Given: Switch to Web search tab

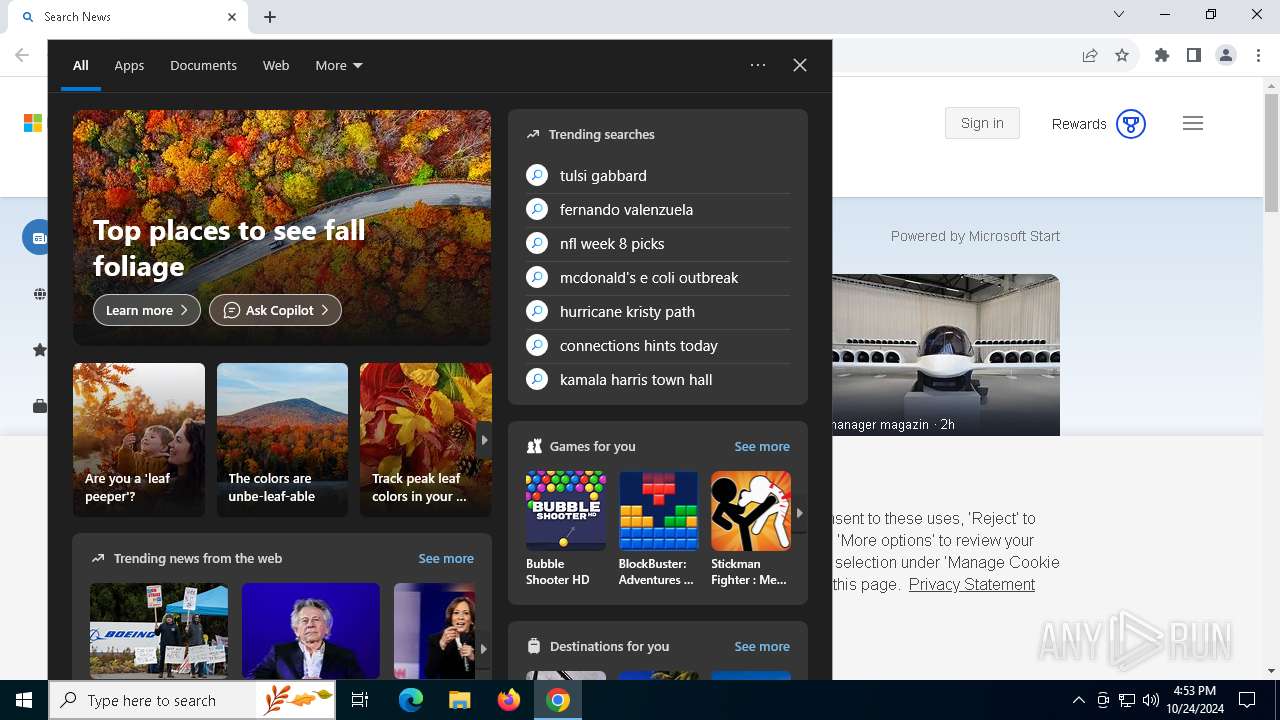Looking at the screenshot, I should click(276, 65).
